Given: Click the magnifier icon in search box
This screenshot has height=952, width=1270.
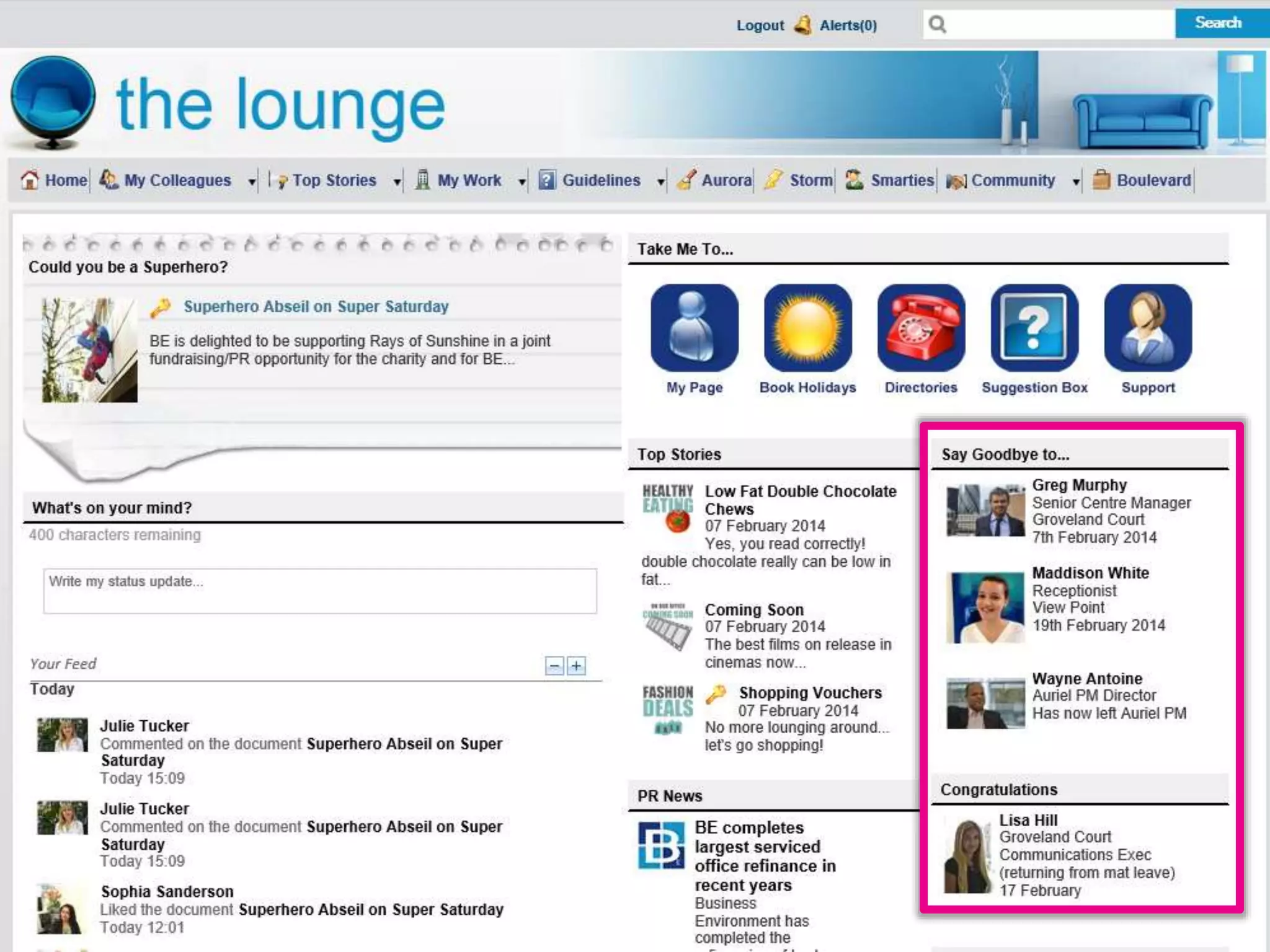Looking at the screenshot, I should tap(938, 24).
